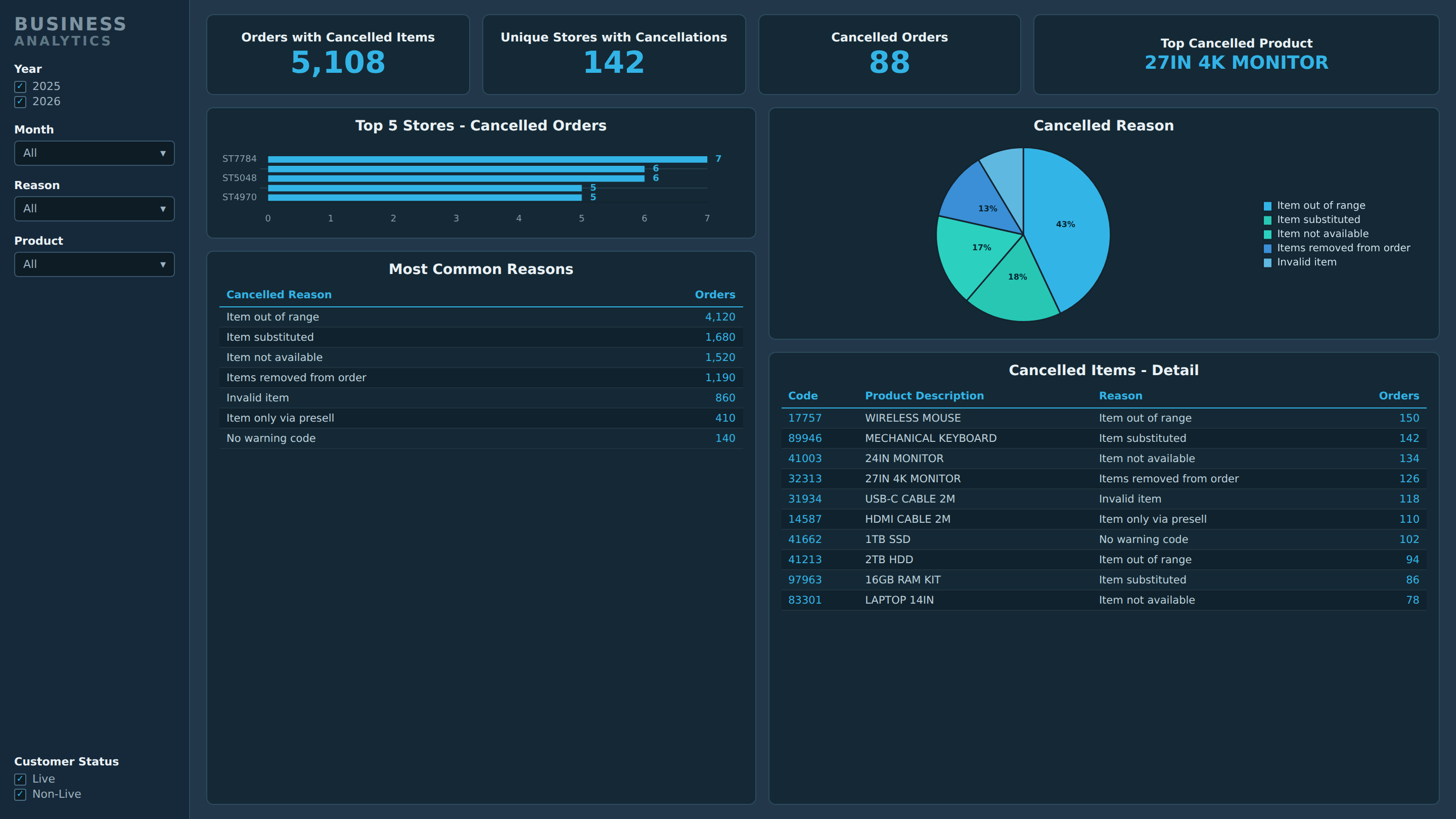Click the ST7784 store bar

(487, 159)
